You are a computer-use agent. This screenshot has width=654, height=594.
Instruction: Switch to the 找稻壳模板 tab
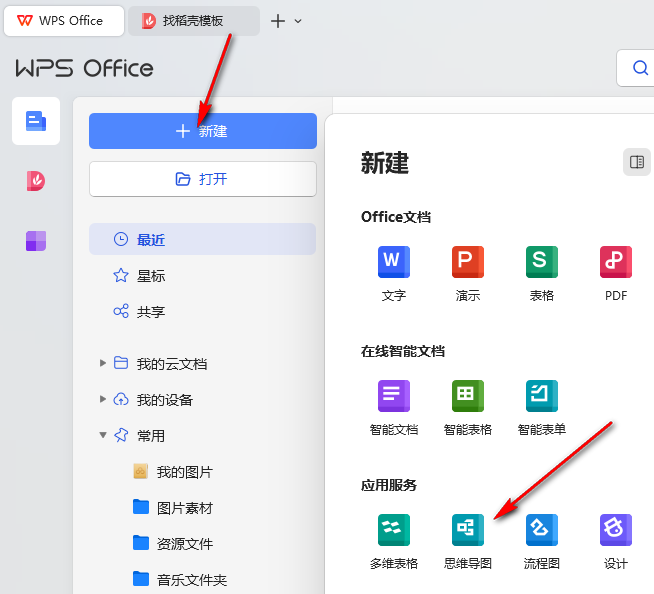pyautogui.click(x=194, y=20)
